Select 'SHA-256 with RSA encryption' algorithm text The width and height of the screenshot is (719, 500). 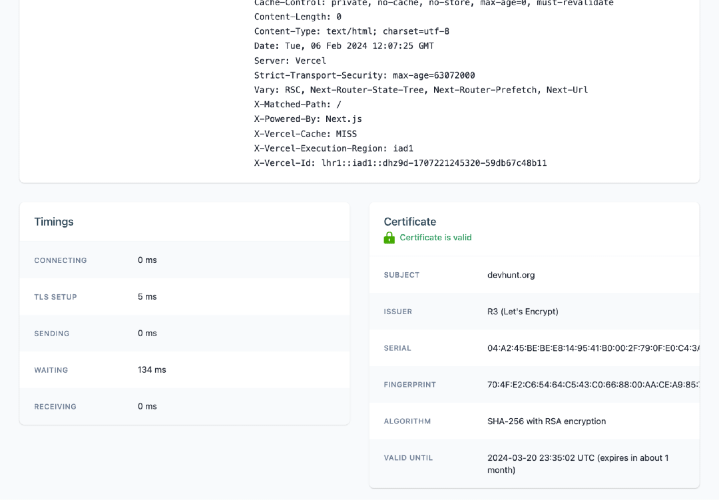546,421
